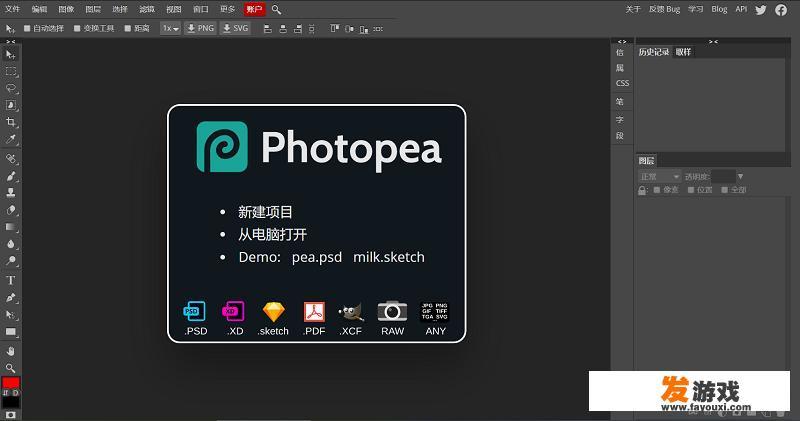Select the Move tool in the left toolbar
800x421 pixels.
(x=10, y=55)
